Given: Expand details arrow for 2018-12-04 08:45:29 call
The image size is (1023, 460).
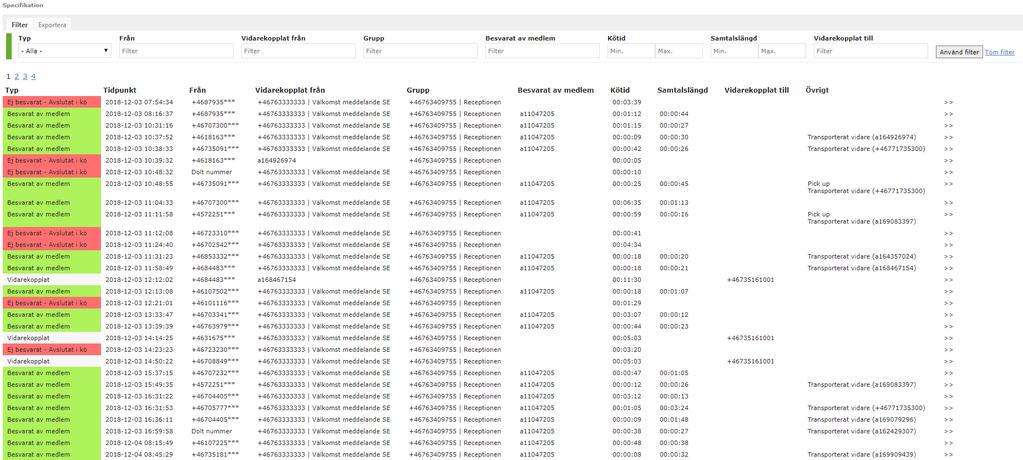Looking at the screenshot, I should pos(948,455).
